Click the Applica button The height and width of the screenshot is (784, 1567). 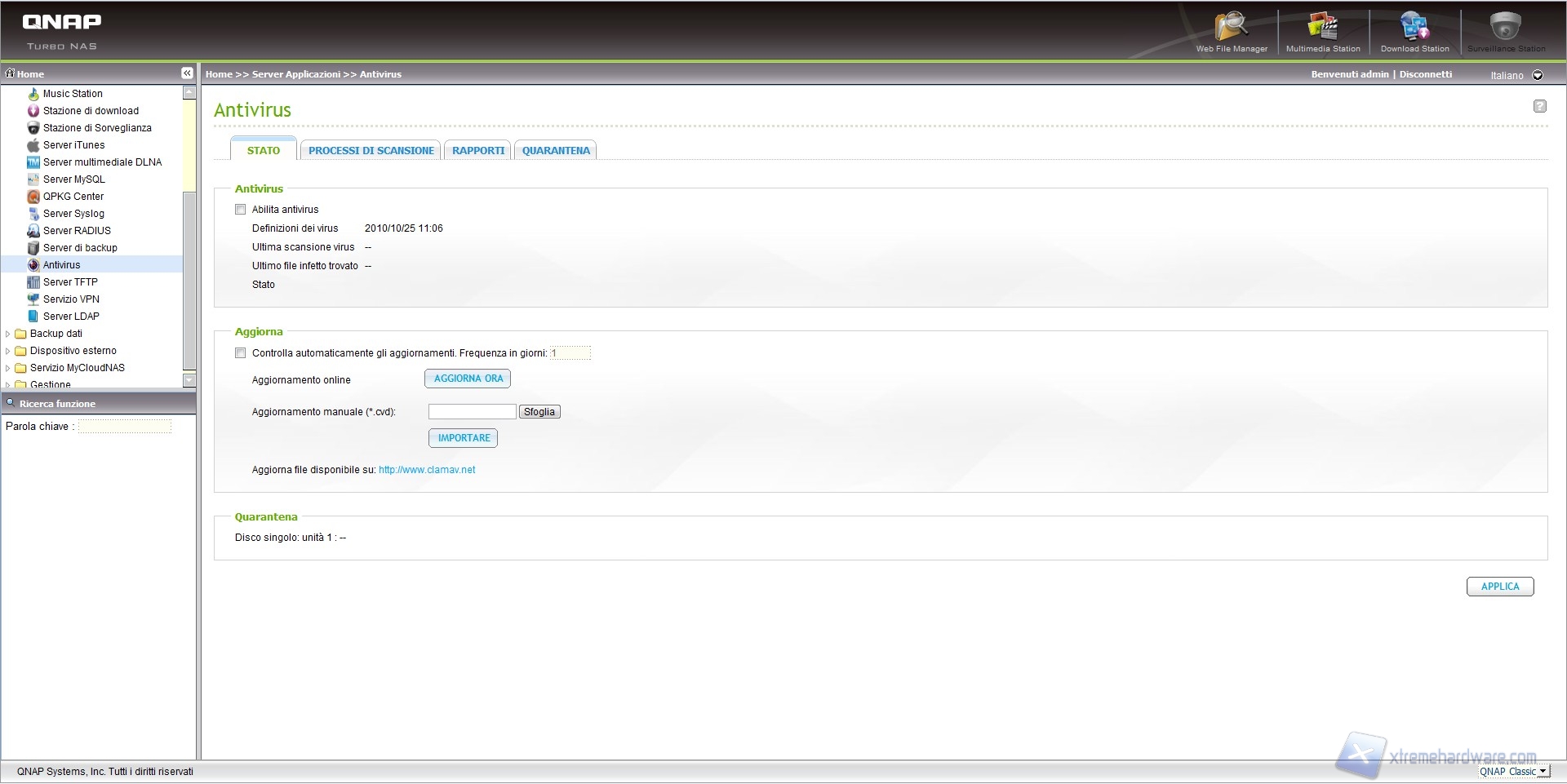tap(1499, 587)
